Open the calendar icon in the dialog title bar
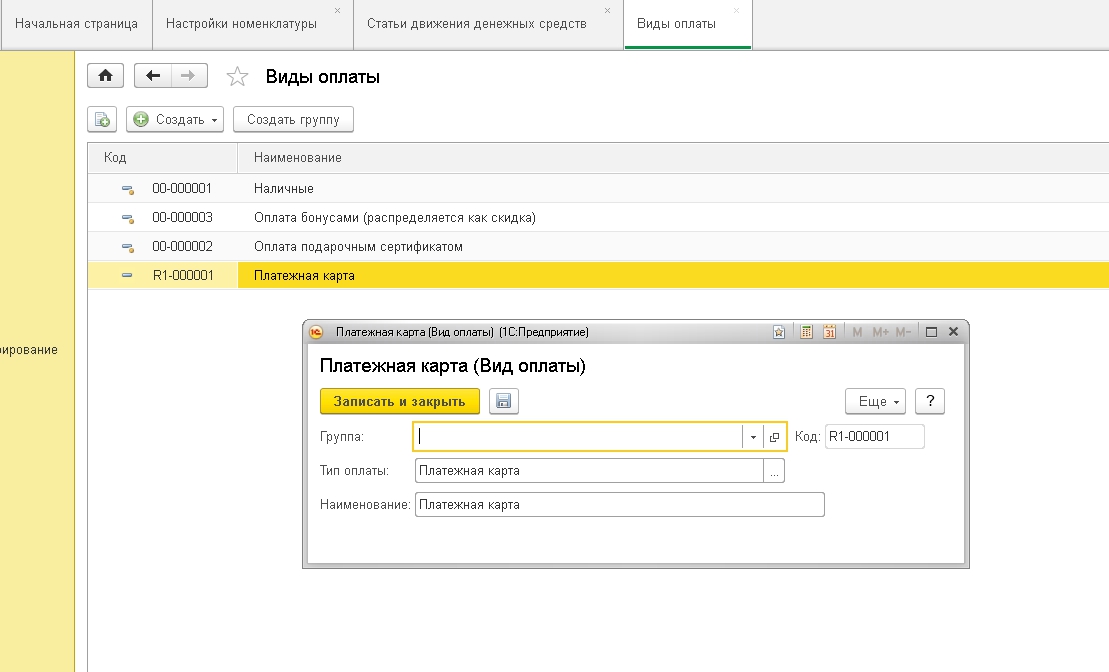The image size is (1109, 672). (x=829, y=332)
